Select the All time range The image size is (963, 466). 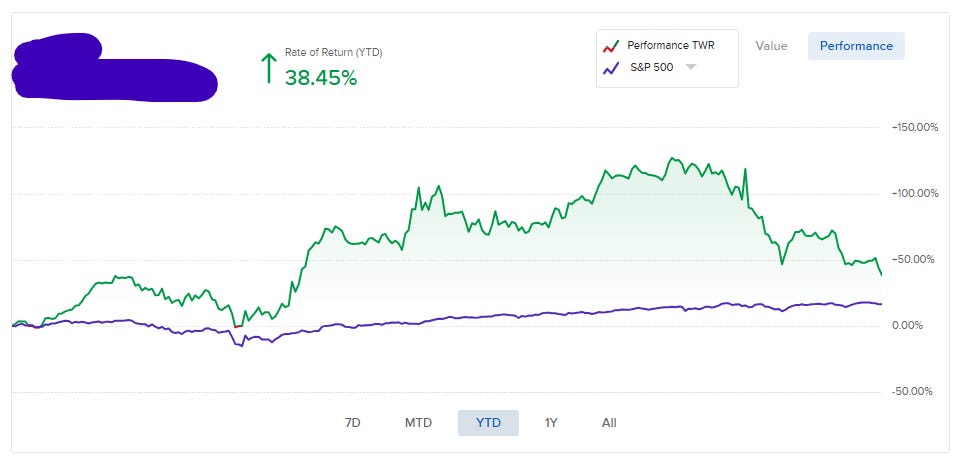pos(609,423)
